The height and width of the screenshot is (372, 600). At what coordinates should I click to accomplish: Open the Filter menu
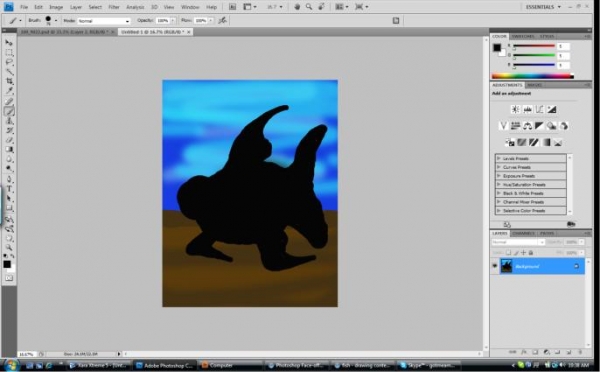tap(114, 7)
